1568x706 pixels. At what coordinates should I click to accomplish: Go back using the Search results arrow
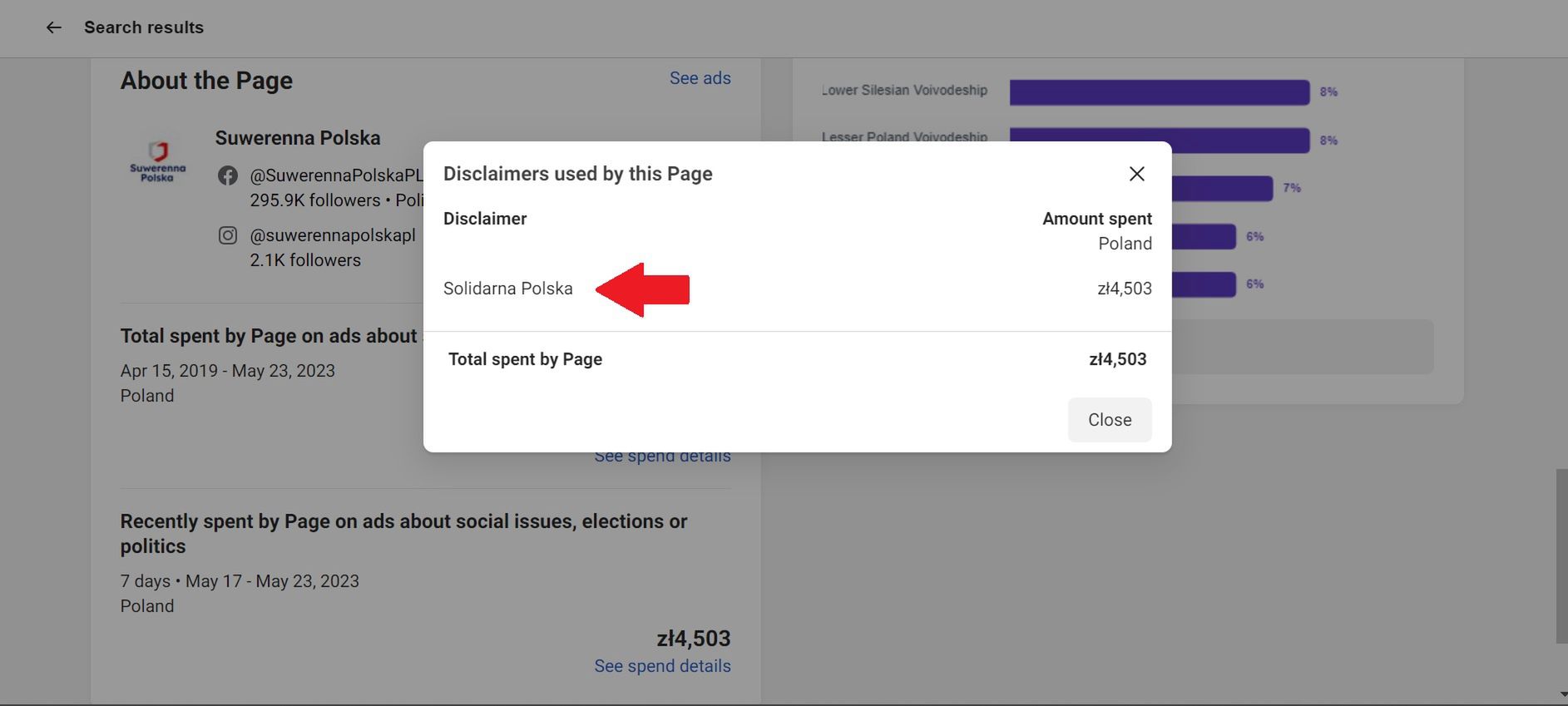point(53,27)
